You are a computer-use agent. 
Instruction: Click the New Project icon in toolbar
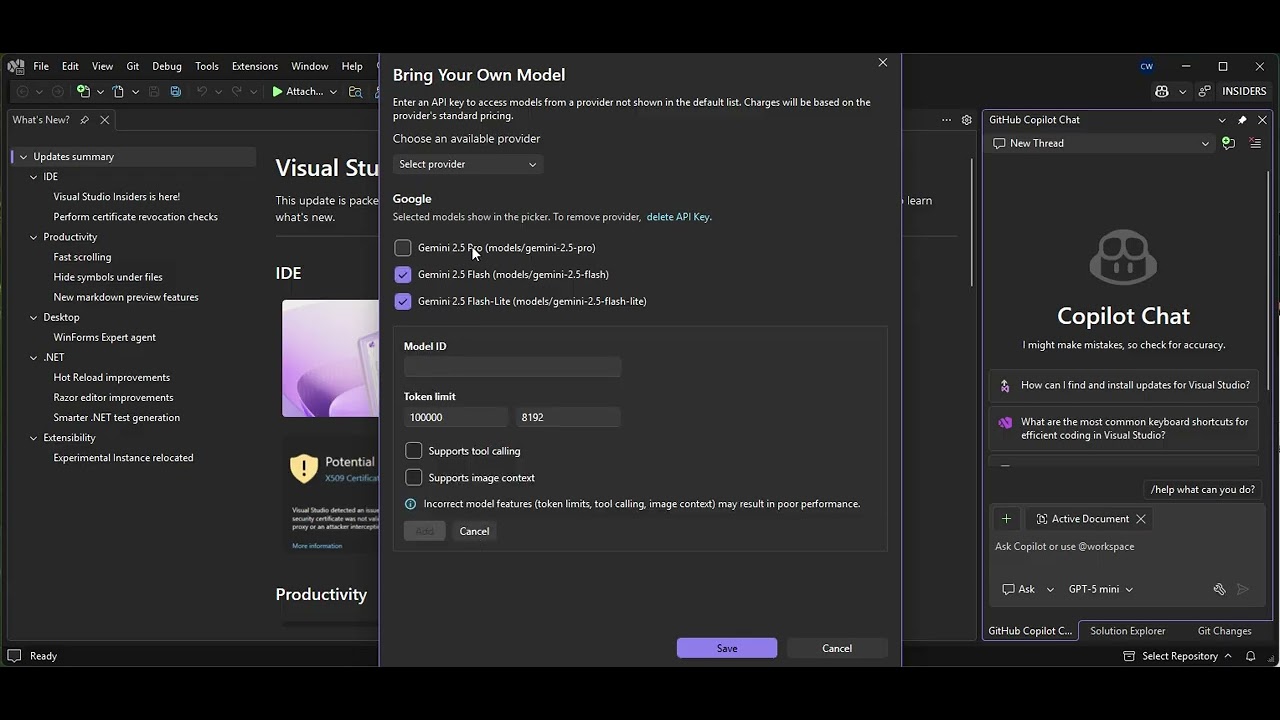(84, 91)
